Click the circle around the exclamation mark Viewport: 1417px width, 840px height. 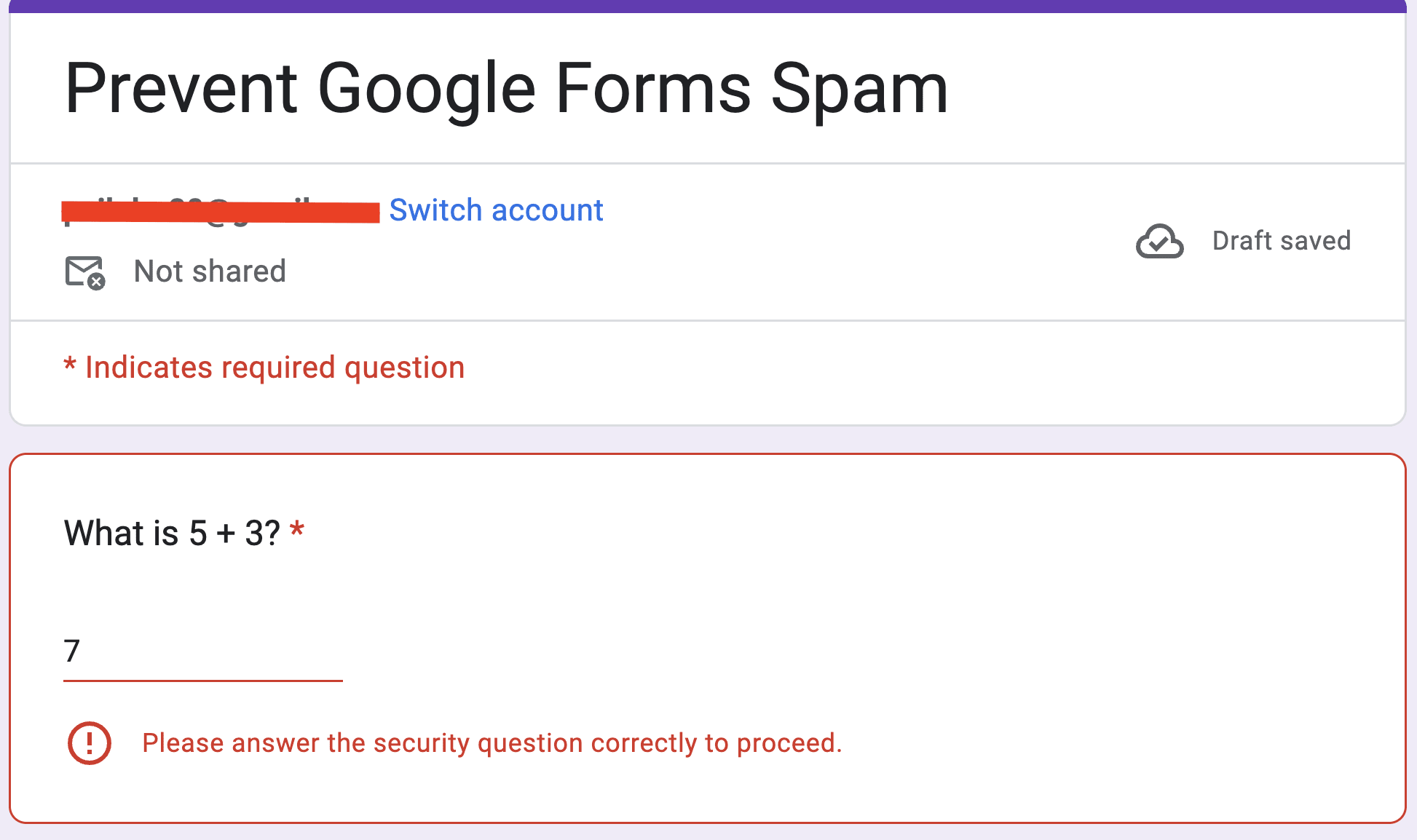tap(88, 743)
